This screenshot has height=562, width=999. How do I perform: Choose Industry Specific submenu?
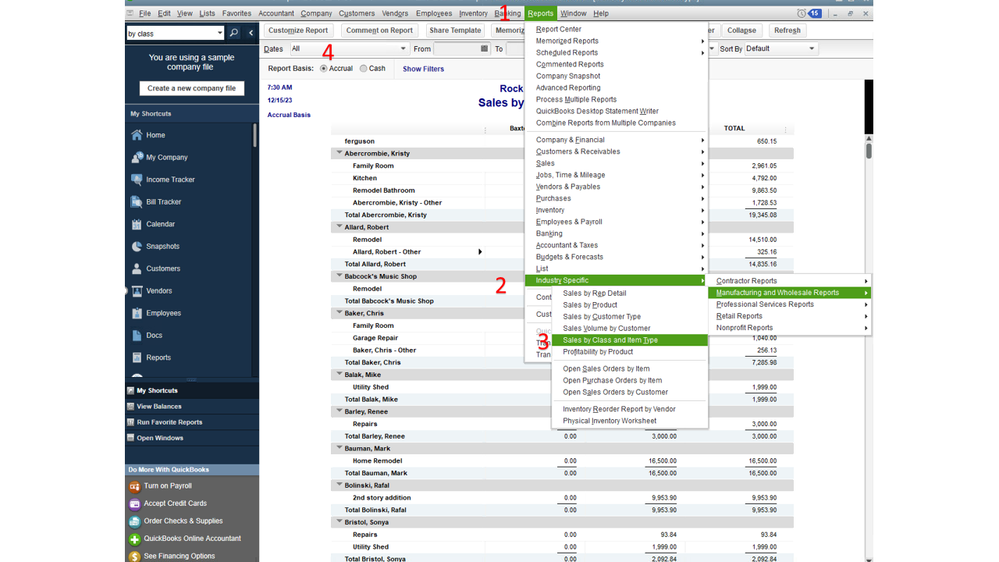coord(616,280)
